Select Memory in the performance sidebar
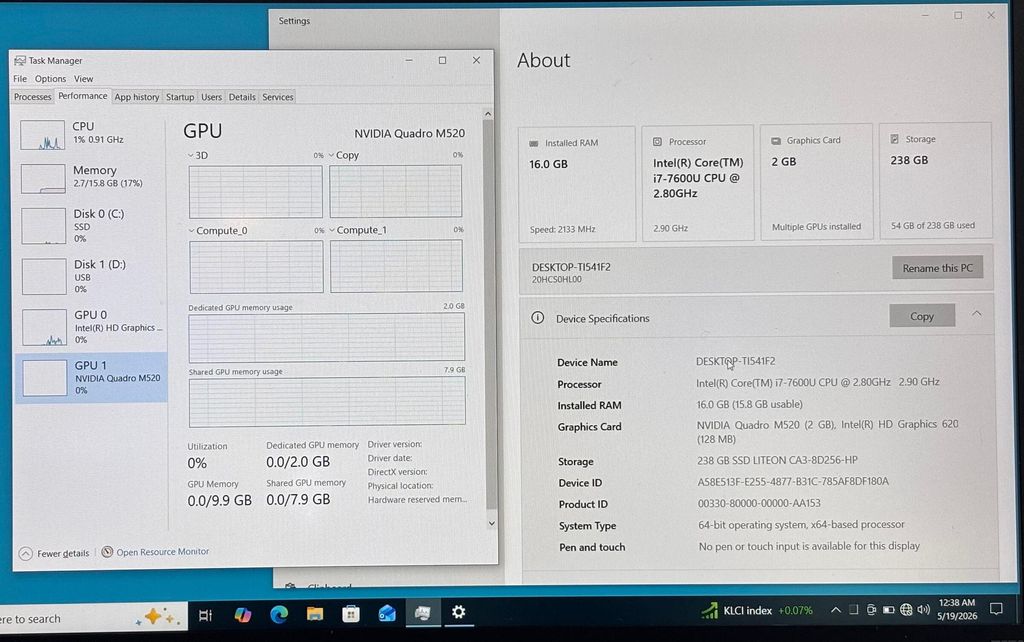 [91, 178]
